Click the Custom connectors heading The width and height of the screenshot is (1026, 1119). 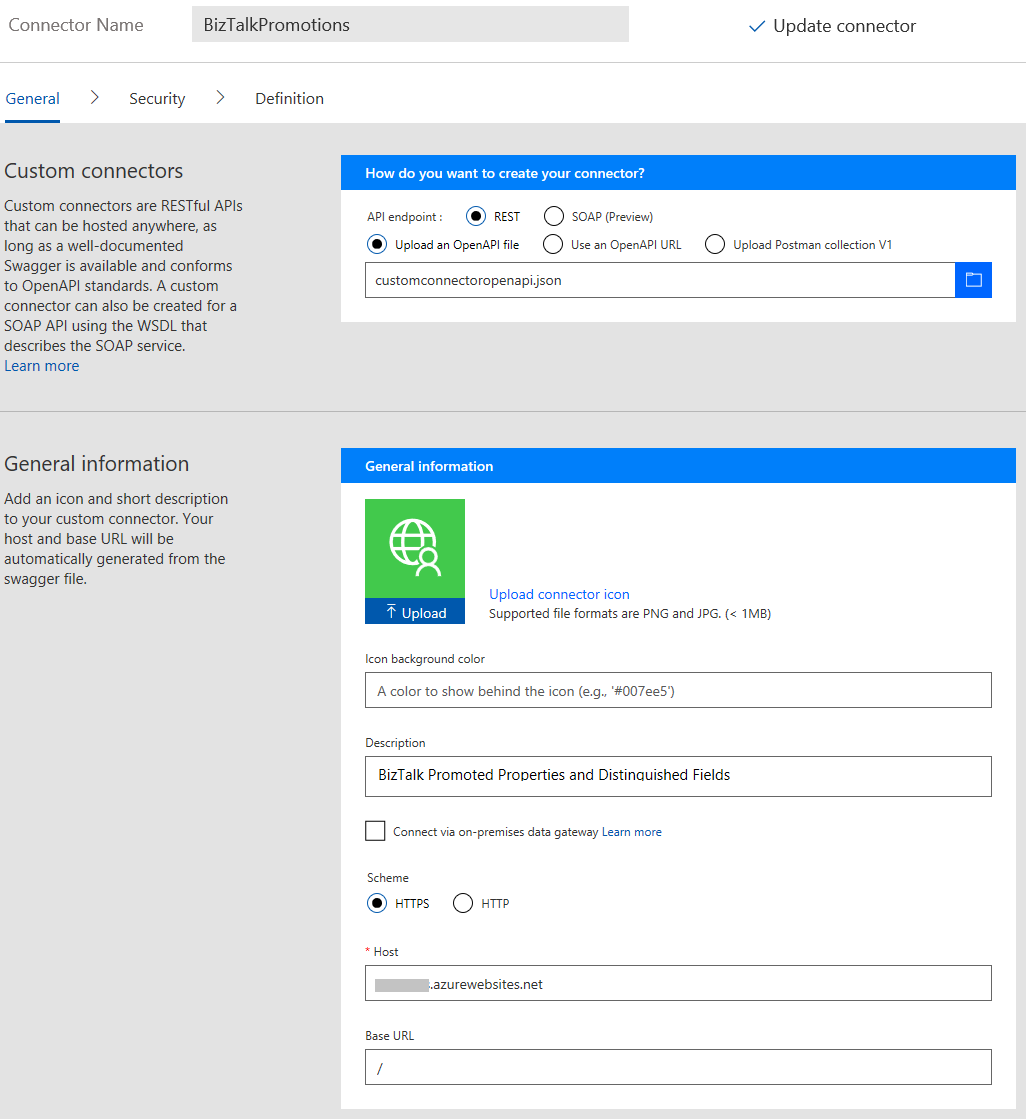[x=93, y=171]
